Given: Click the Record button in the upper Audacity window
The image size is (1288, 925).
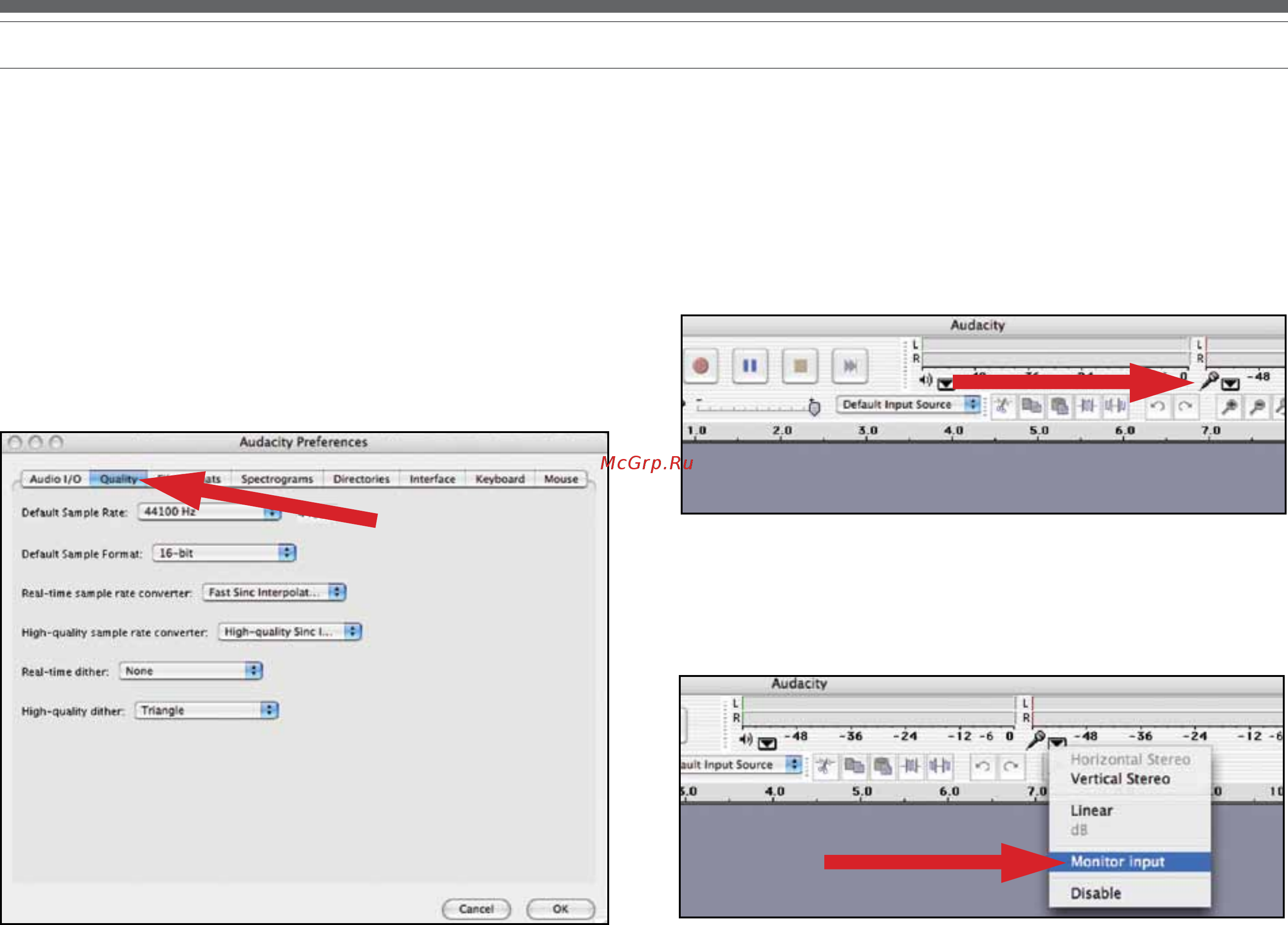Looking at the screenshot, I should point(701,366).
